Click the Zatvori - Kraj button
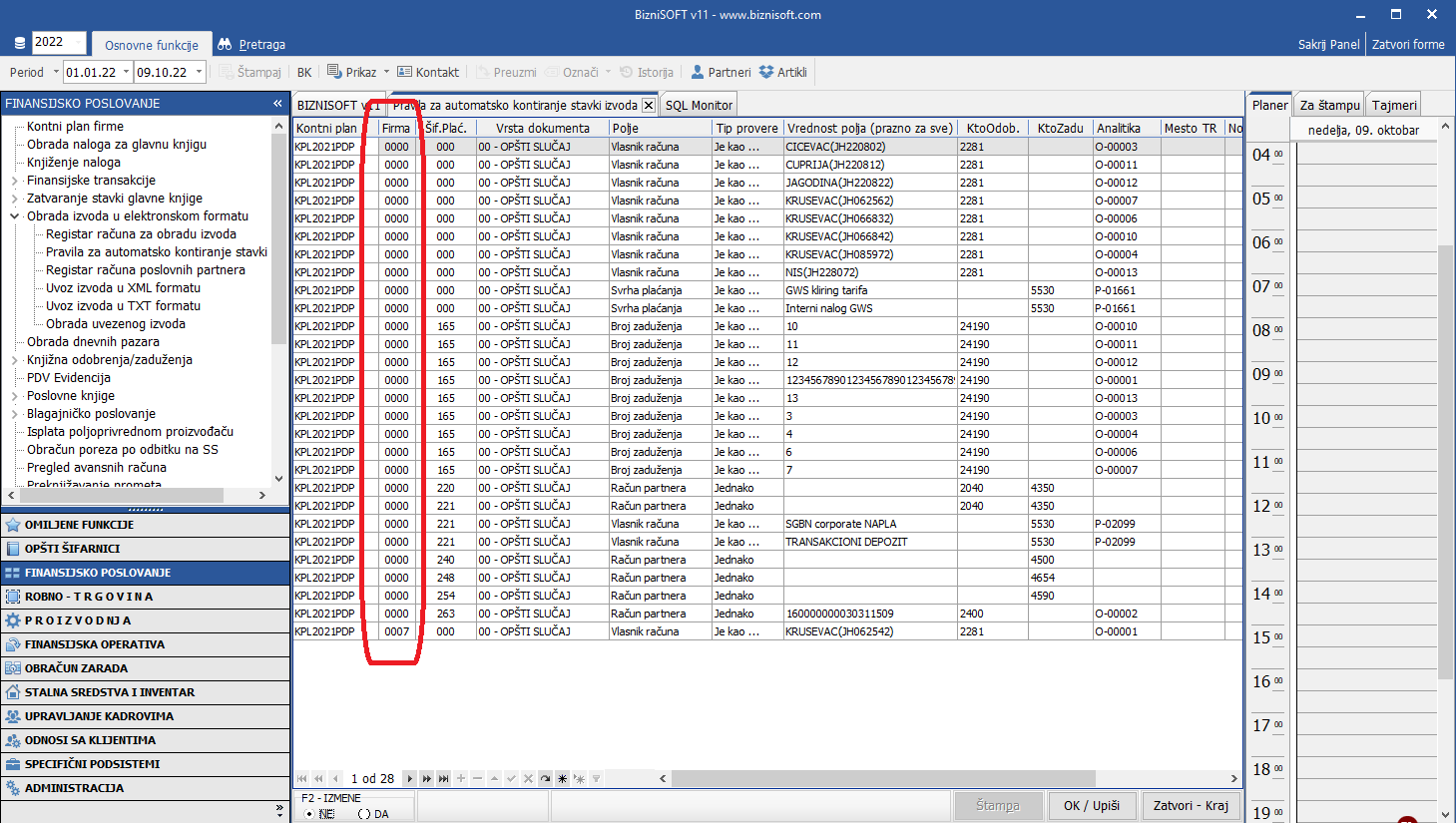Screen dimensions: 1456x823 point(1191,805)
